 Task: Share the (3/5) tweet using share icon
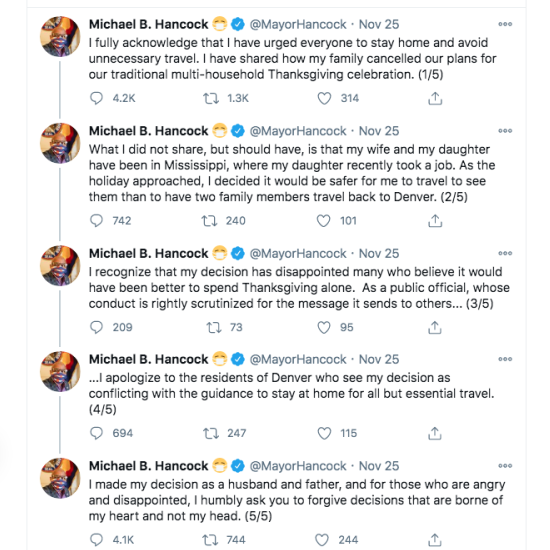tap(435, 328)
